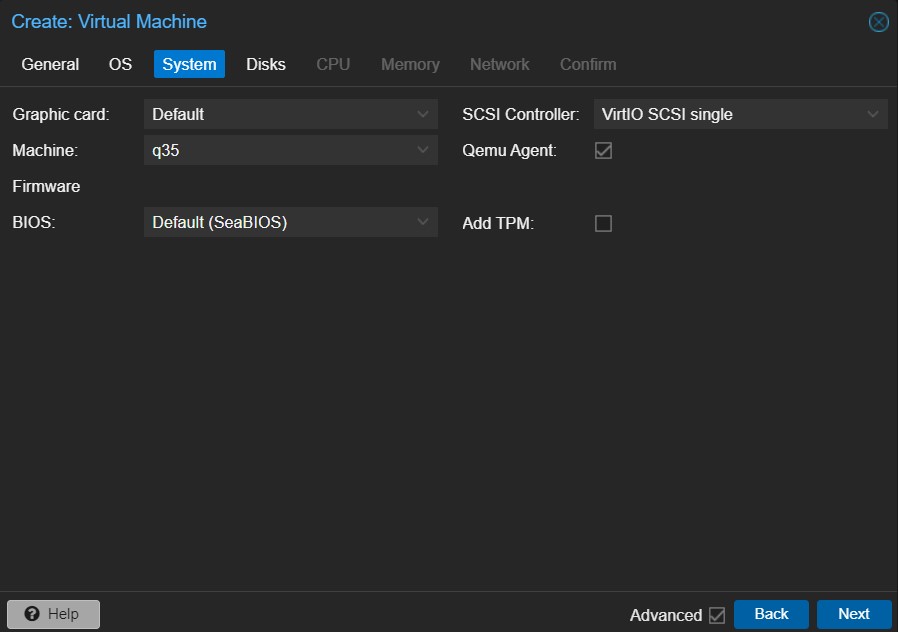Open the Confirm tab
Screen dimensions: 898x632
pyautogui.click(x=588, y=64)
